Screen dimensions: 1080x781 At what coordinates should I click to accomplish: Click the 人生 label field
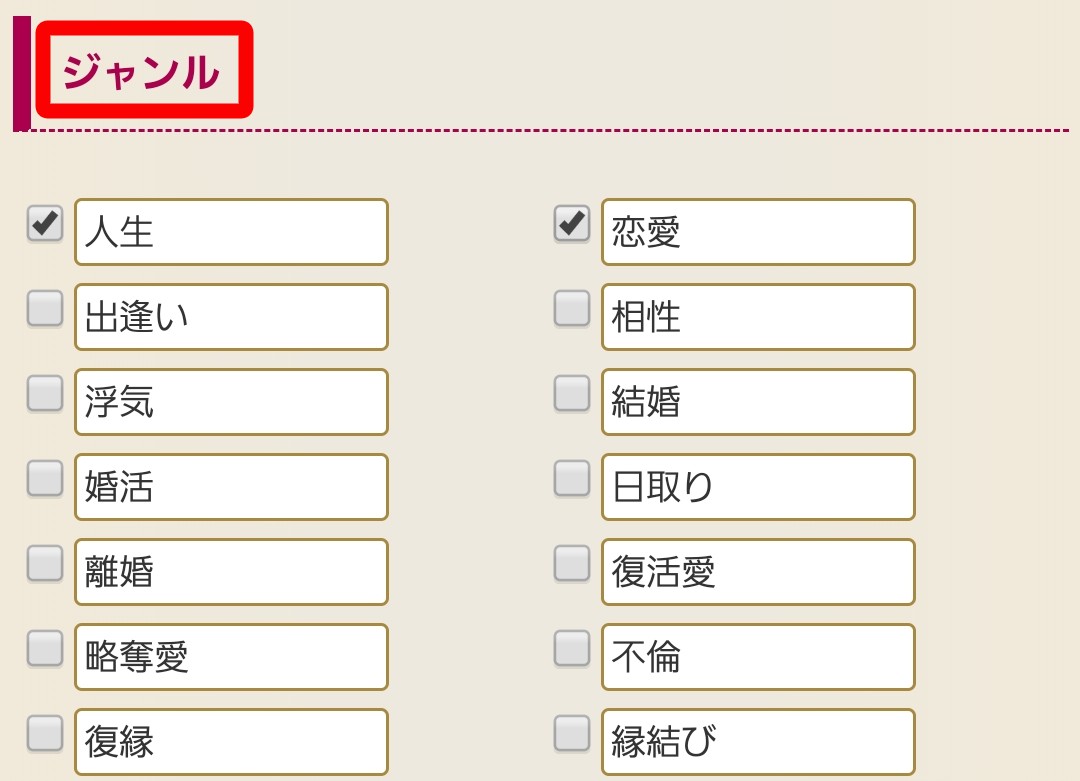(231, 232)
